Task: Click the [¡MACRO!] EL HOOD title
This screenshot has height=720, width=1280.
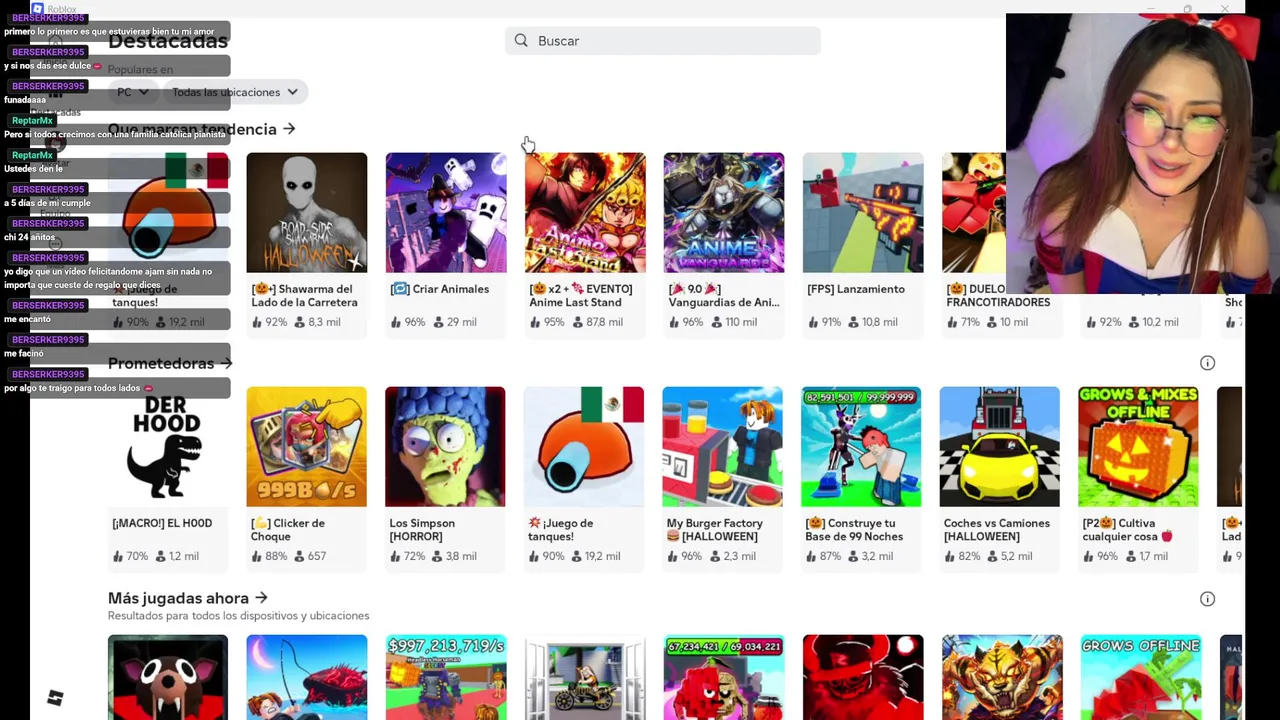Action: coord(162,523)
